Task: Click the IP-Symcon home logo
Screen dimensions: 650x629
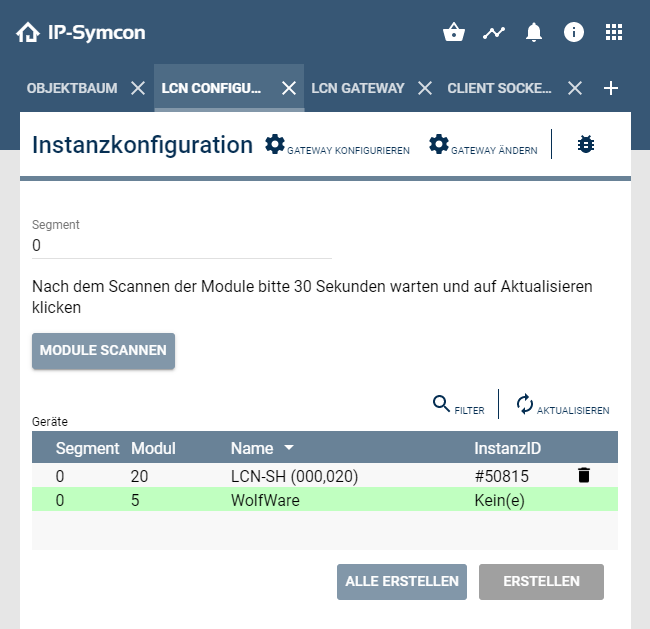Action: pos(80,32)
